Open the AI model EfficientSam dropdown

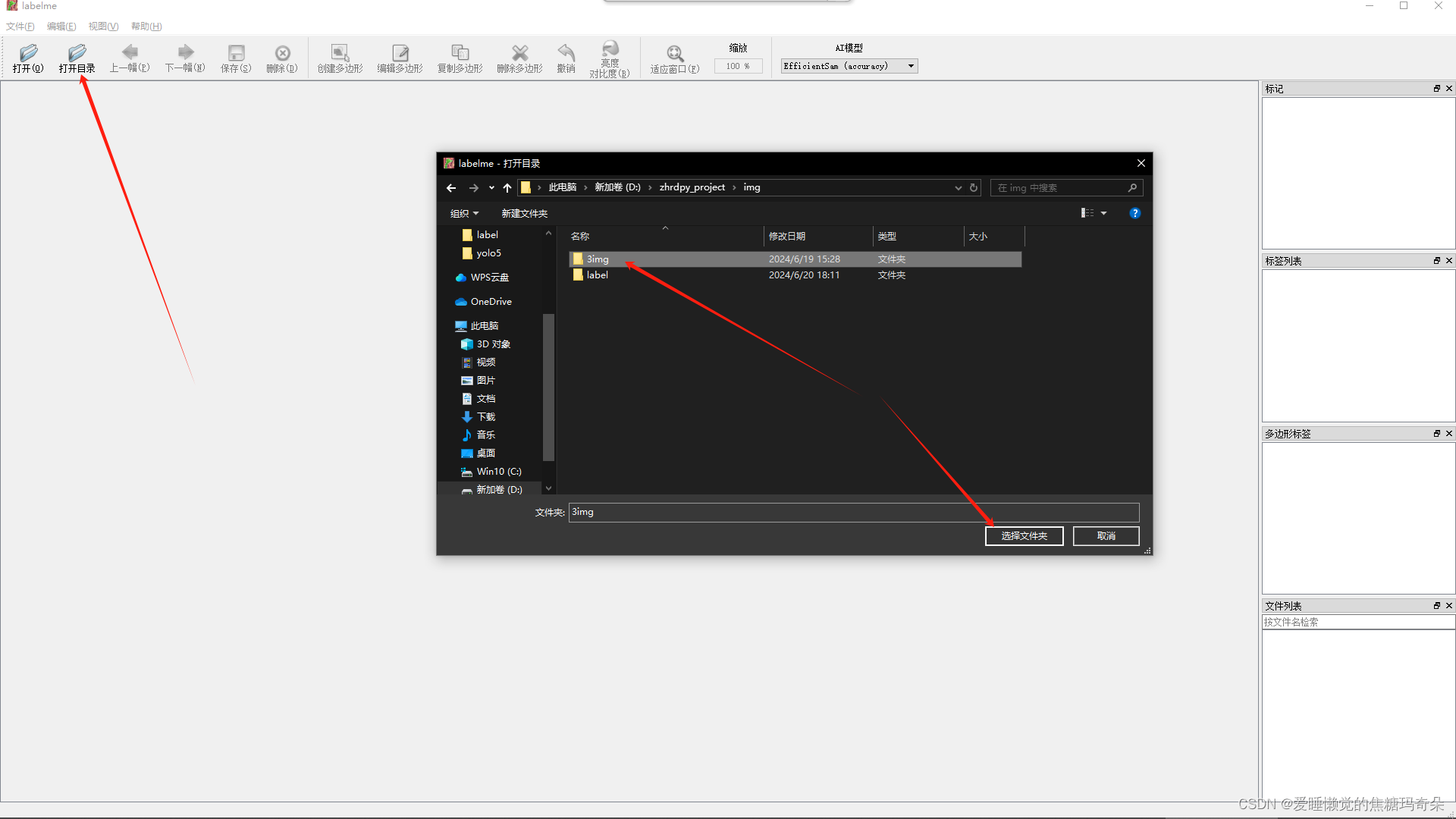[x=849, y=66]
